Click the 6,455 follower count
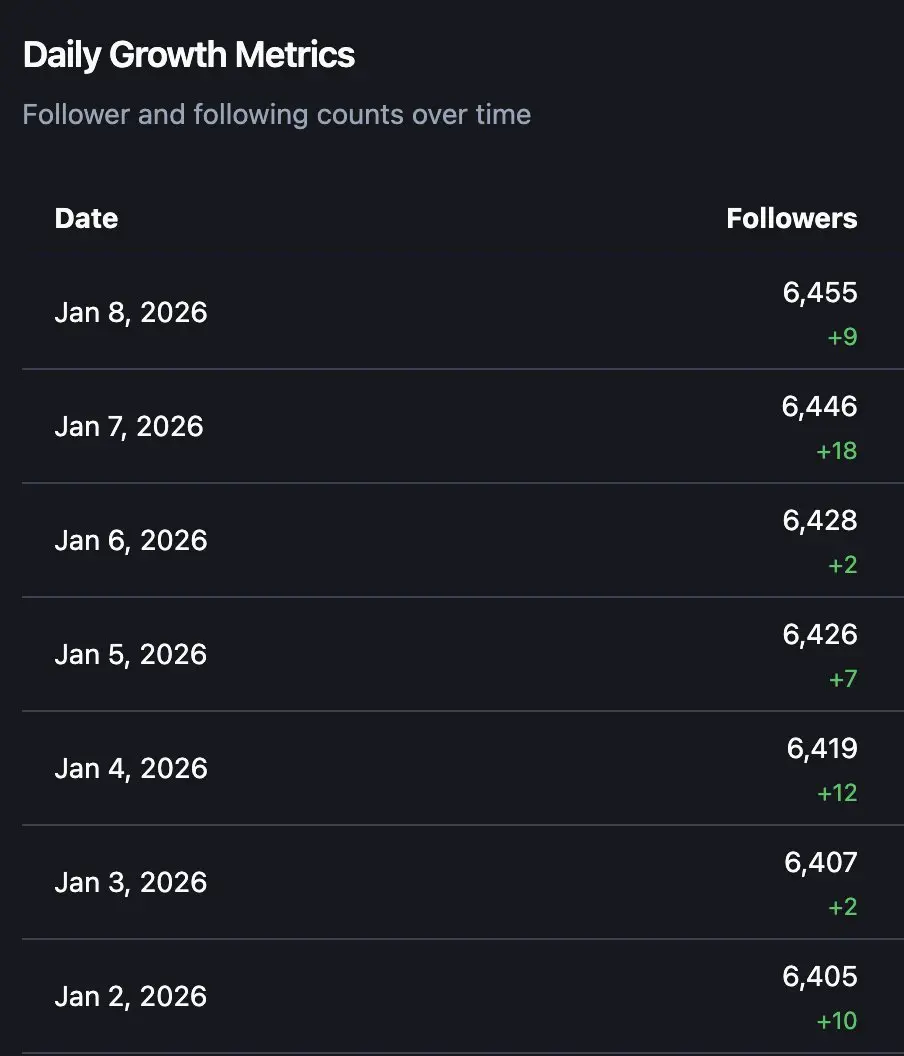 coord(820,292)
